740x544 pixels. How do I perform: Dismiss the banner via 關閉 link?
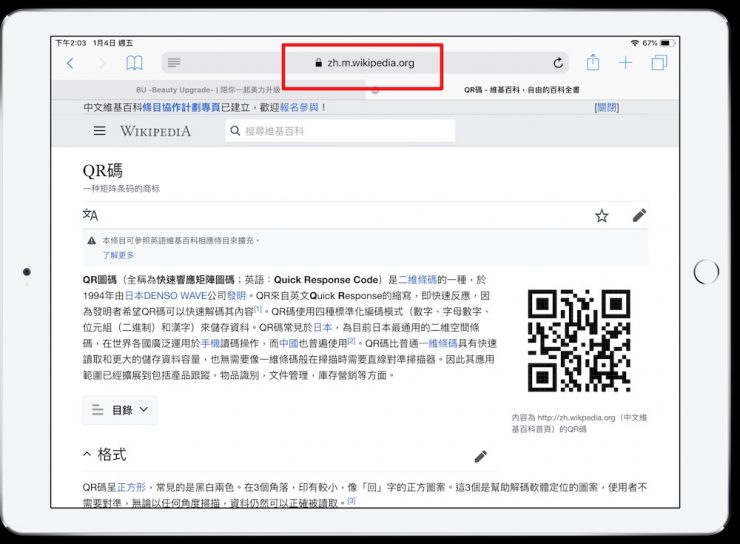pyautogui.click(x=606, y=107)
